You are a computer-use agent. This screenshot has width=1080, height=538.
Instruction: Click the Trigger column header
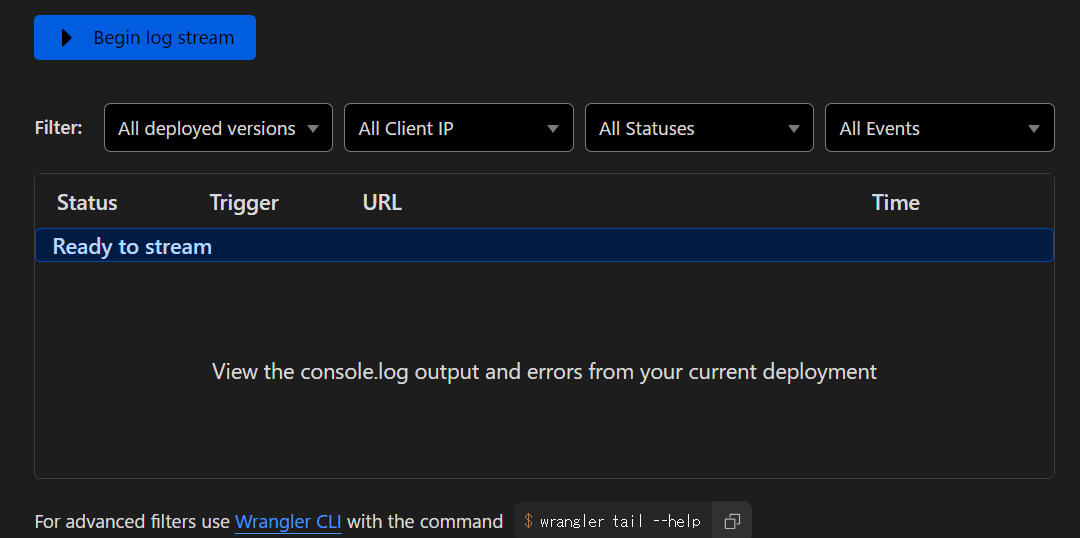(244, 203)
